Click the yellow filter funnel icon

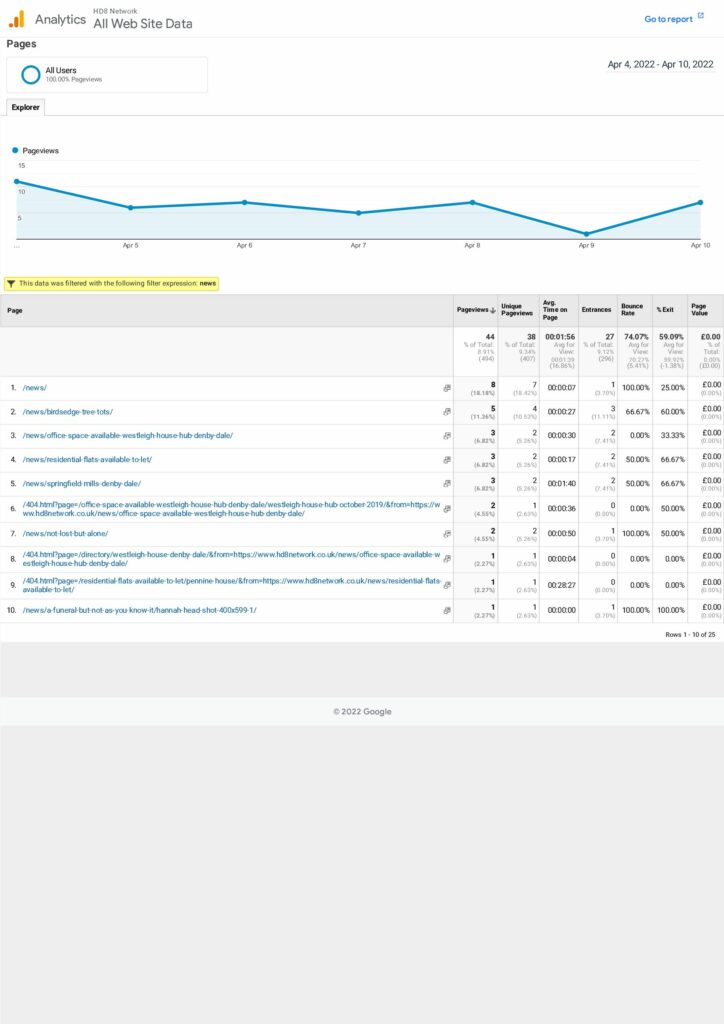pos(11,283)
